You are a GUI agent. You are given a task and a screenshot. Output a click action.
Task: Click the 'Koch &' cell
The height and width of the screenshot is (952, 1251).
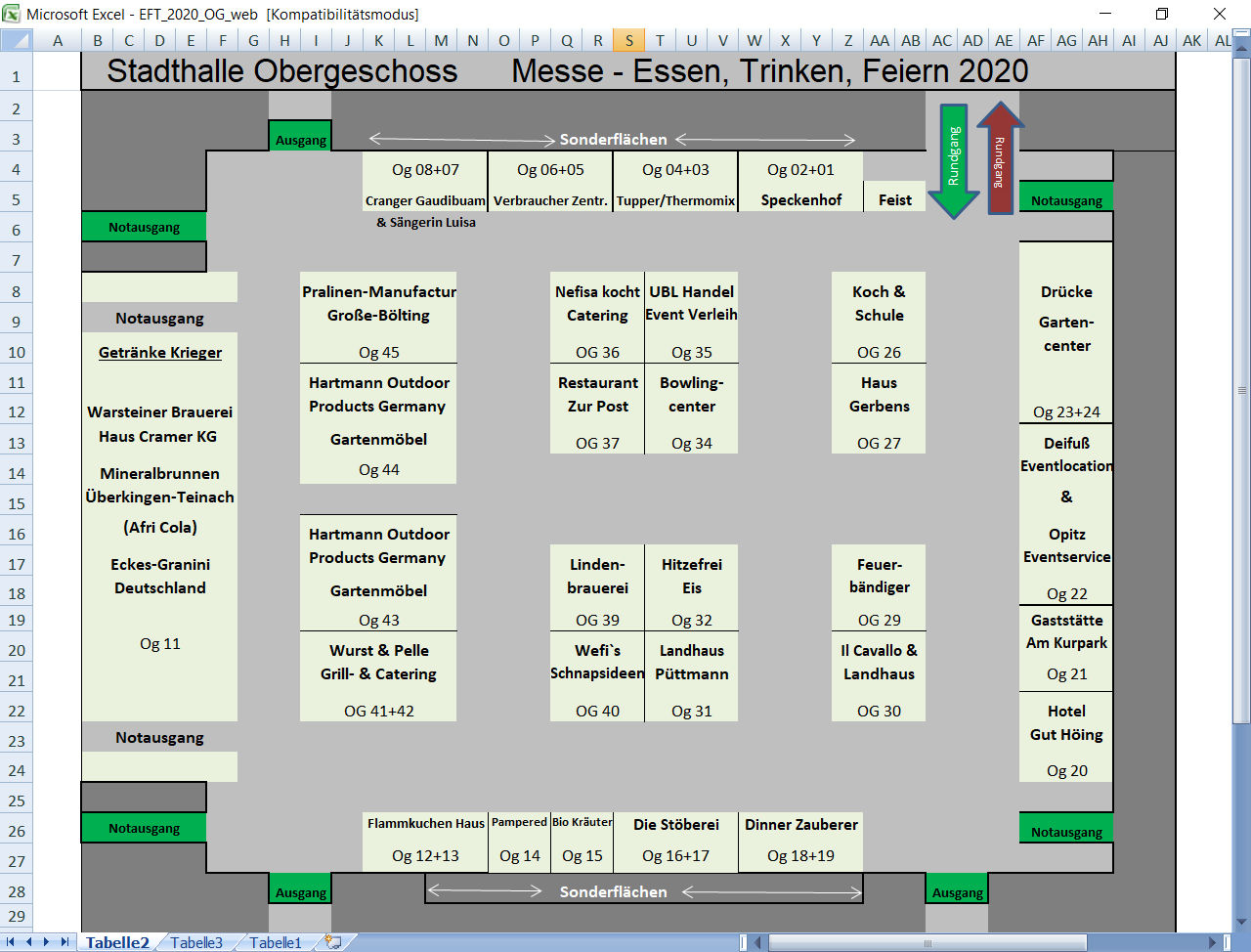[x=879, y=292]
